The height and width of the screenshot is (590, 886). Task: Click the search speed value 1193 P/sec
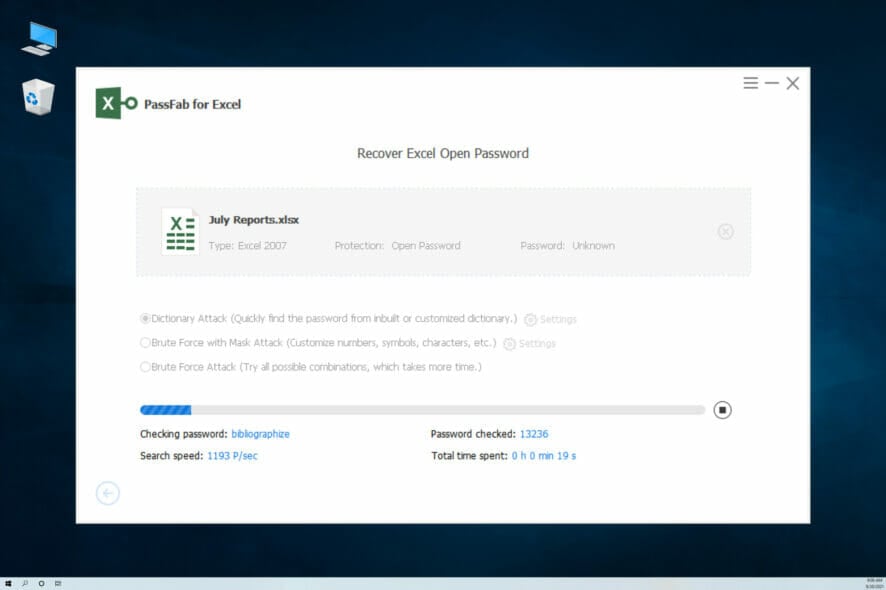click(232, 456)
